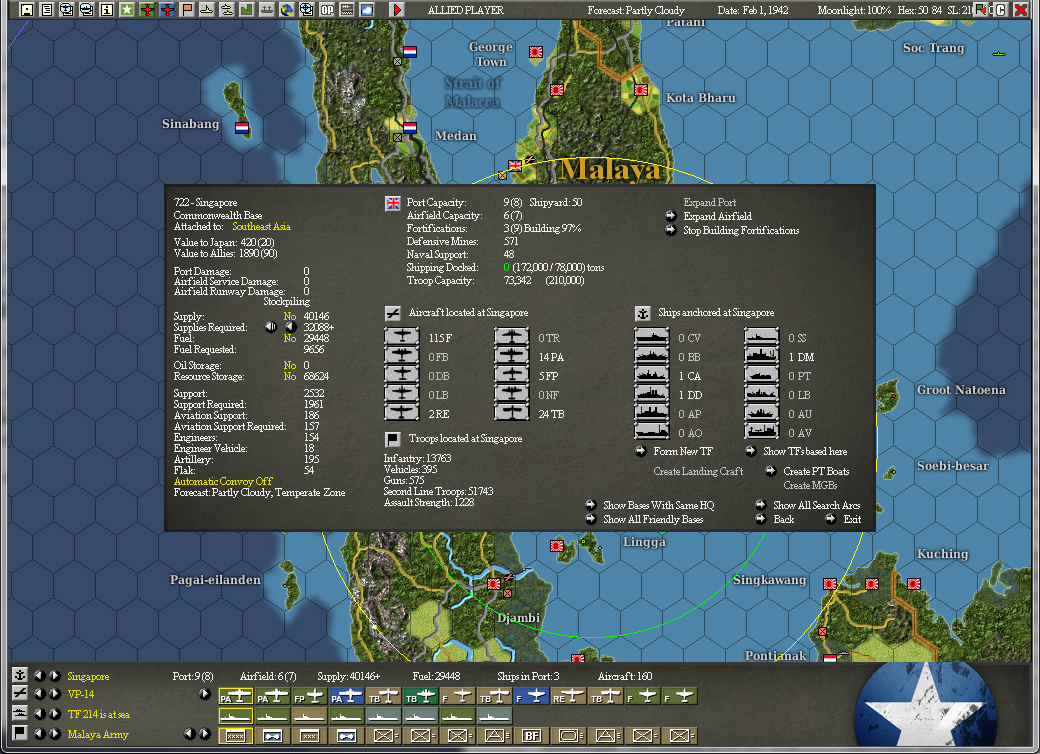This screenshot has height=754, width=1040.
Task: Toggle Supply stockpiling No
Action: [290, 316]
